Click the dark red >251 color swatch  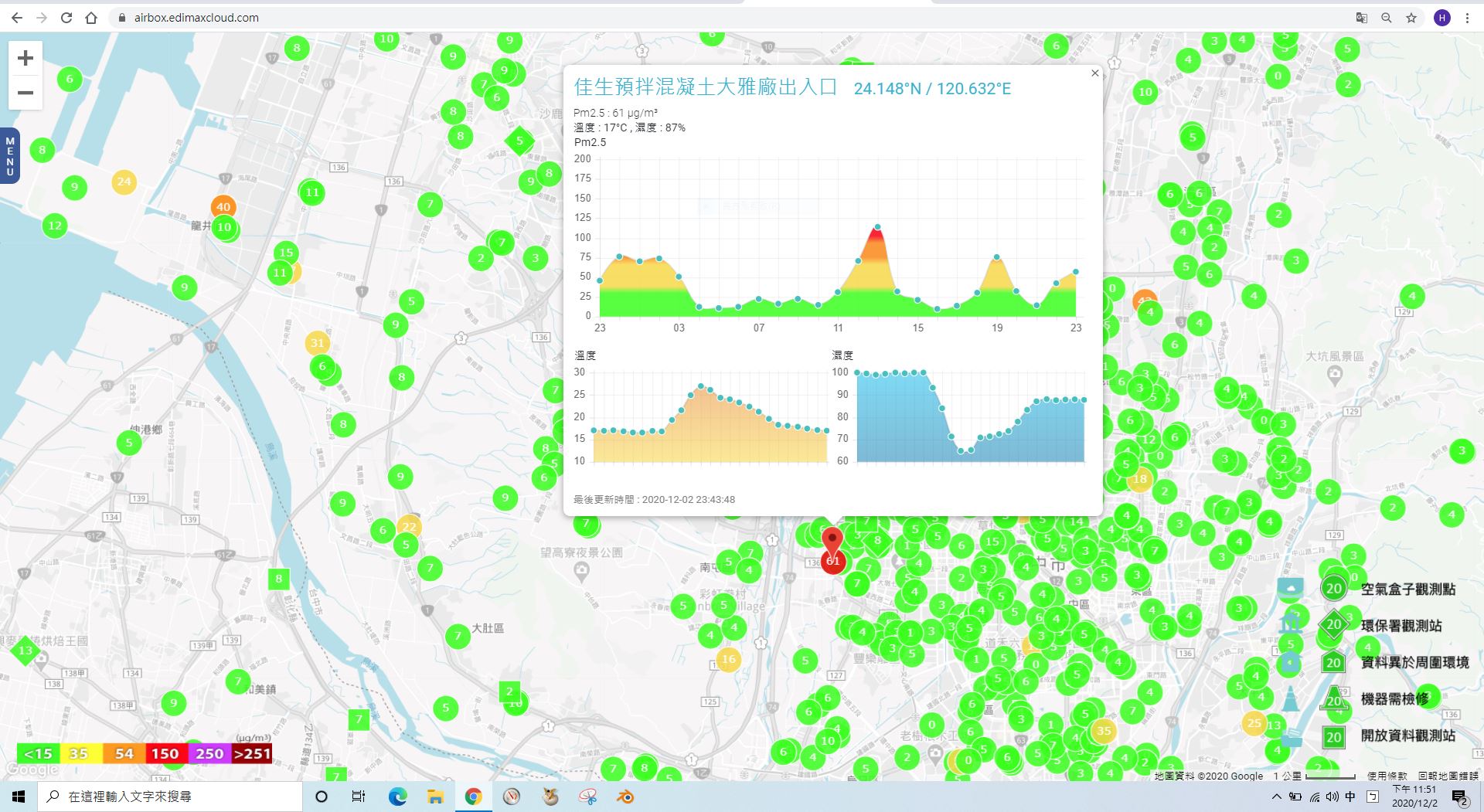pos(252,753)
